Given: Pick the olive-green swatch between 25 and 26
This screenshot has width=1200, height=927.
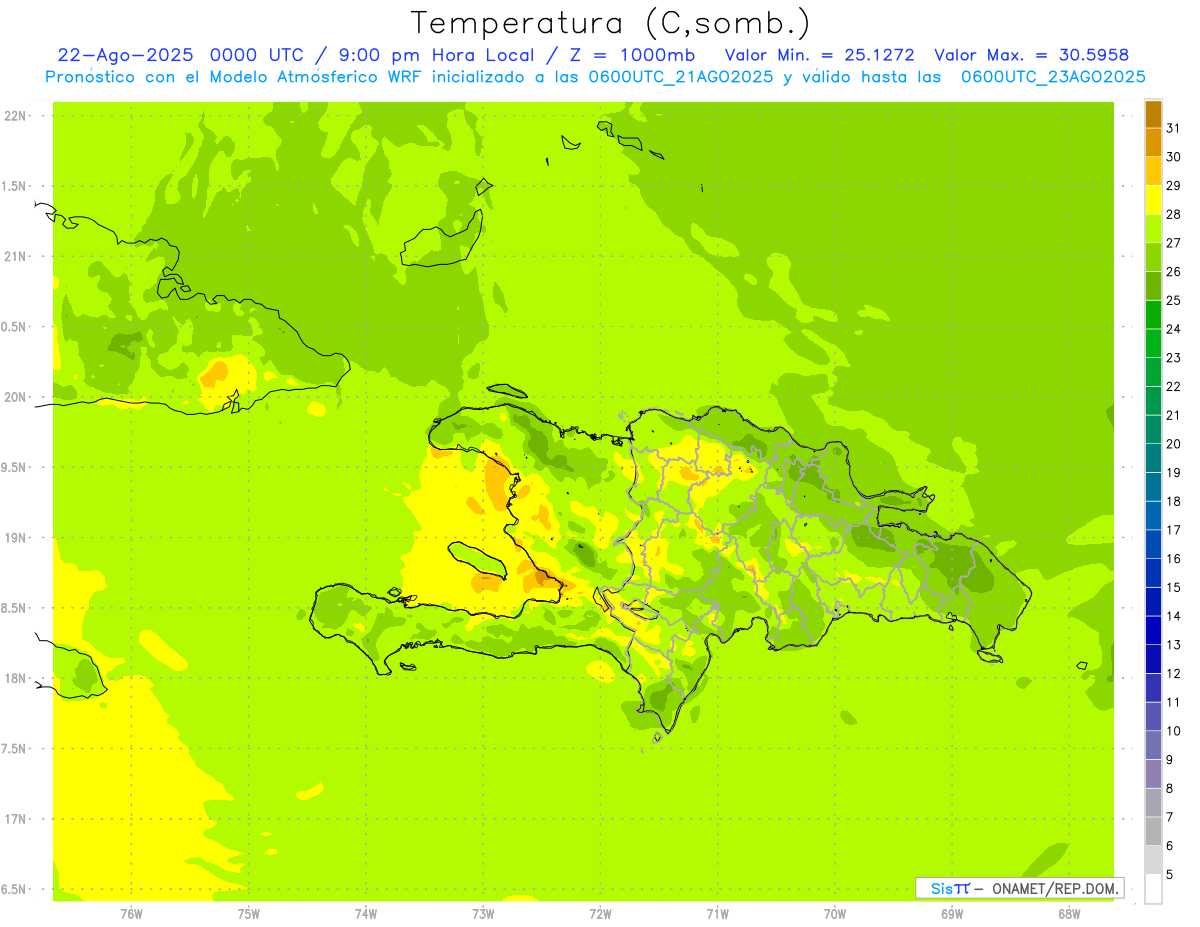Looking at the screenshot, I should click(1153, 286).
